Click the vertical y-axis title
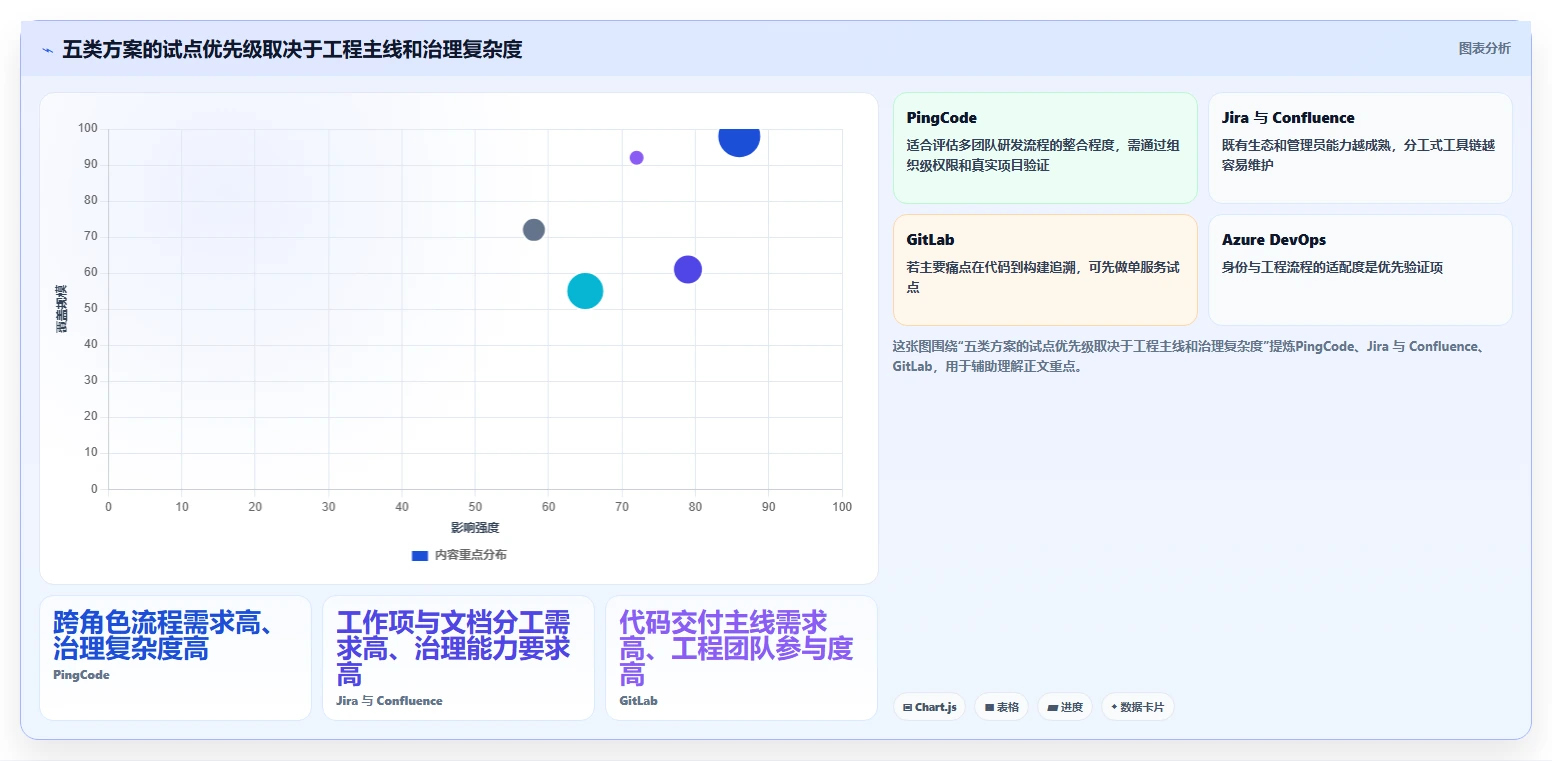 tap(62, 309)
